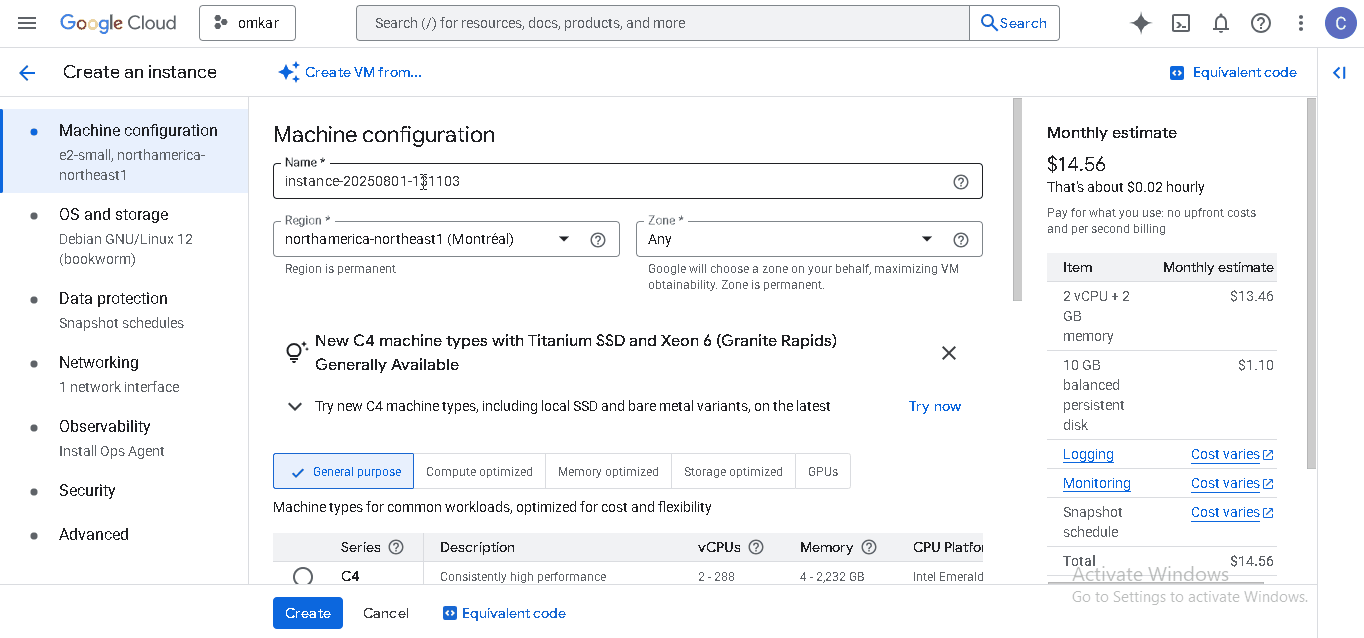Screen dimensions: 1364x638
Task: Click the Gemini sparkle icon in header
Action: point(1140,23)
